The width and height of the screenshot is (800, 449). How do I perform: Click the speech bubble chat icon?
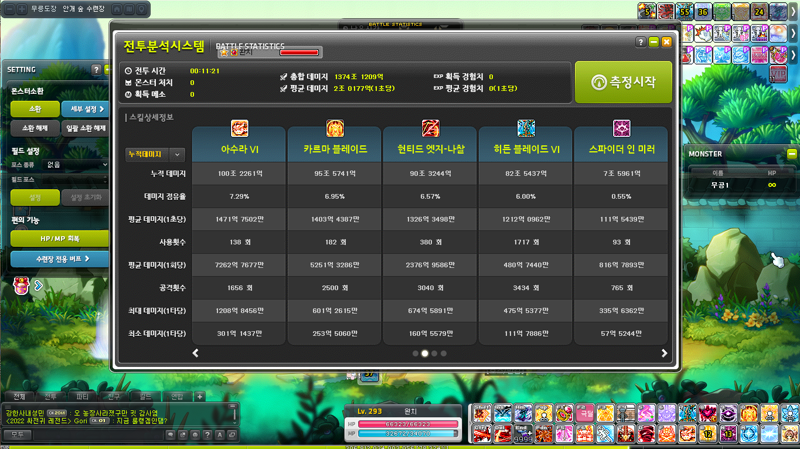pos(170,435)
